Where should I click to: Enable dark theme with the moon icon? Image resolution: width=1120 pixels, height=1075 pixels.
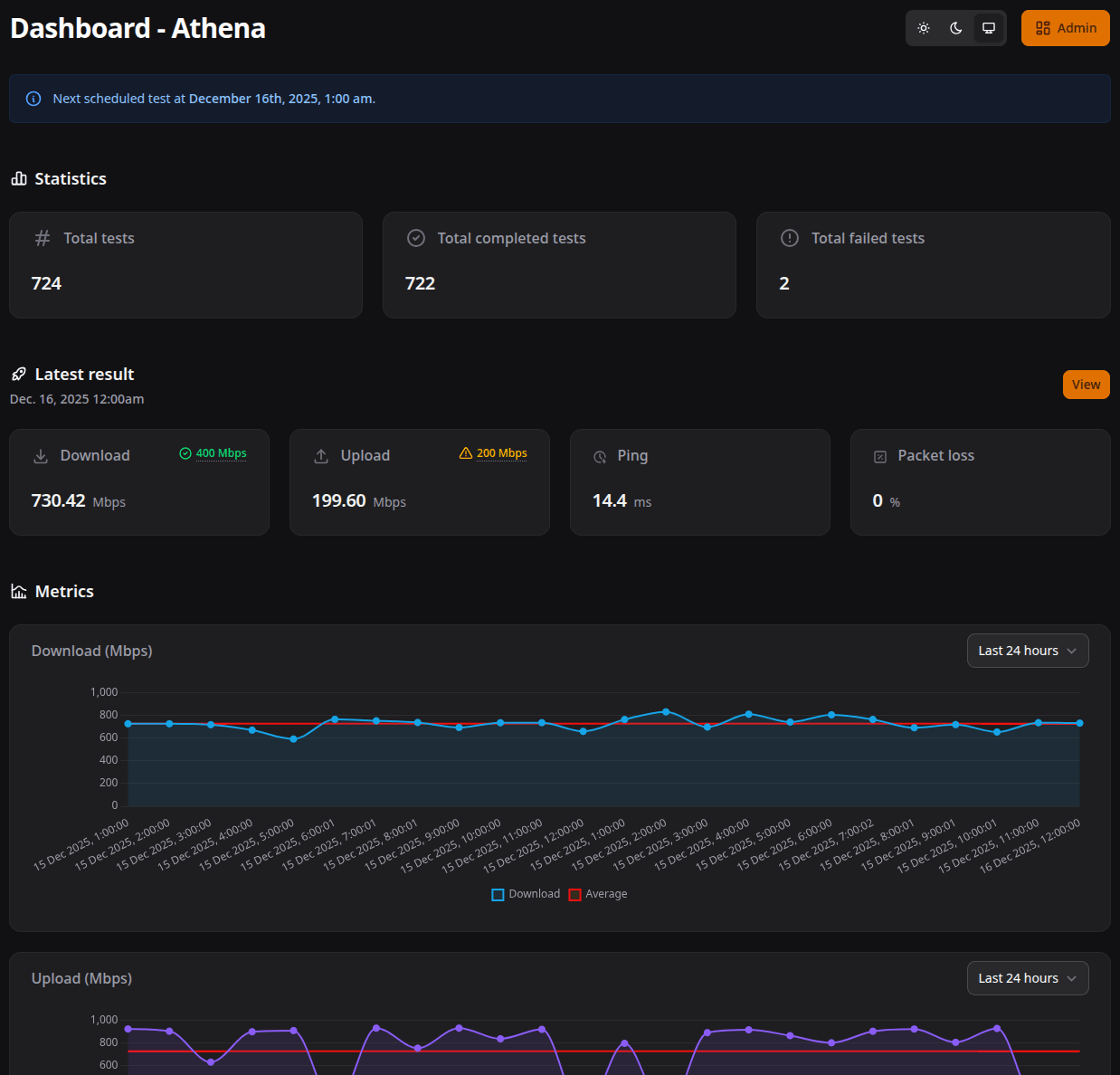tap(955, 28)
